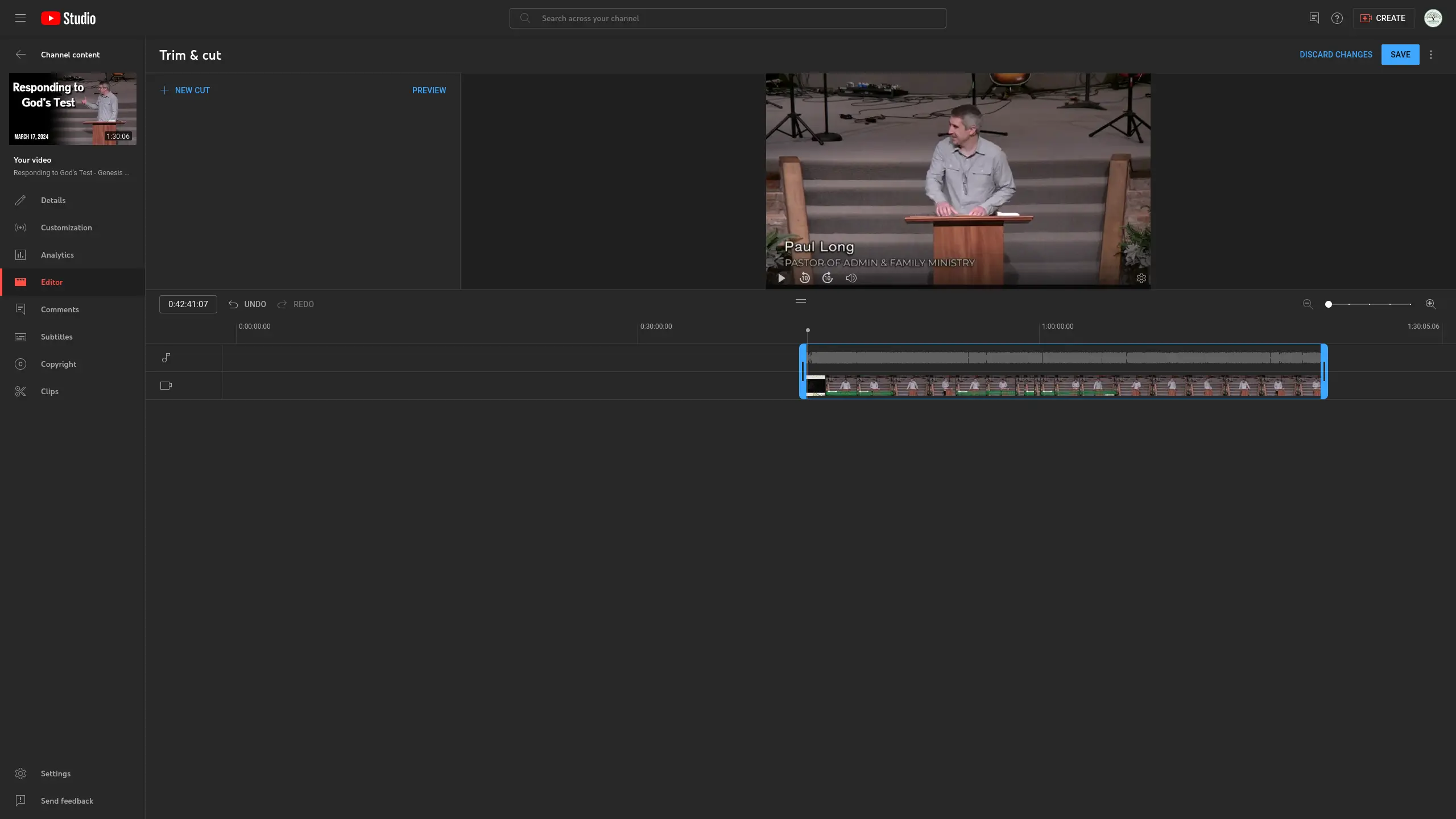Zoom out of the timeline
The height and width of the screenshot is (819, 1456).
(1306, 304)
